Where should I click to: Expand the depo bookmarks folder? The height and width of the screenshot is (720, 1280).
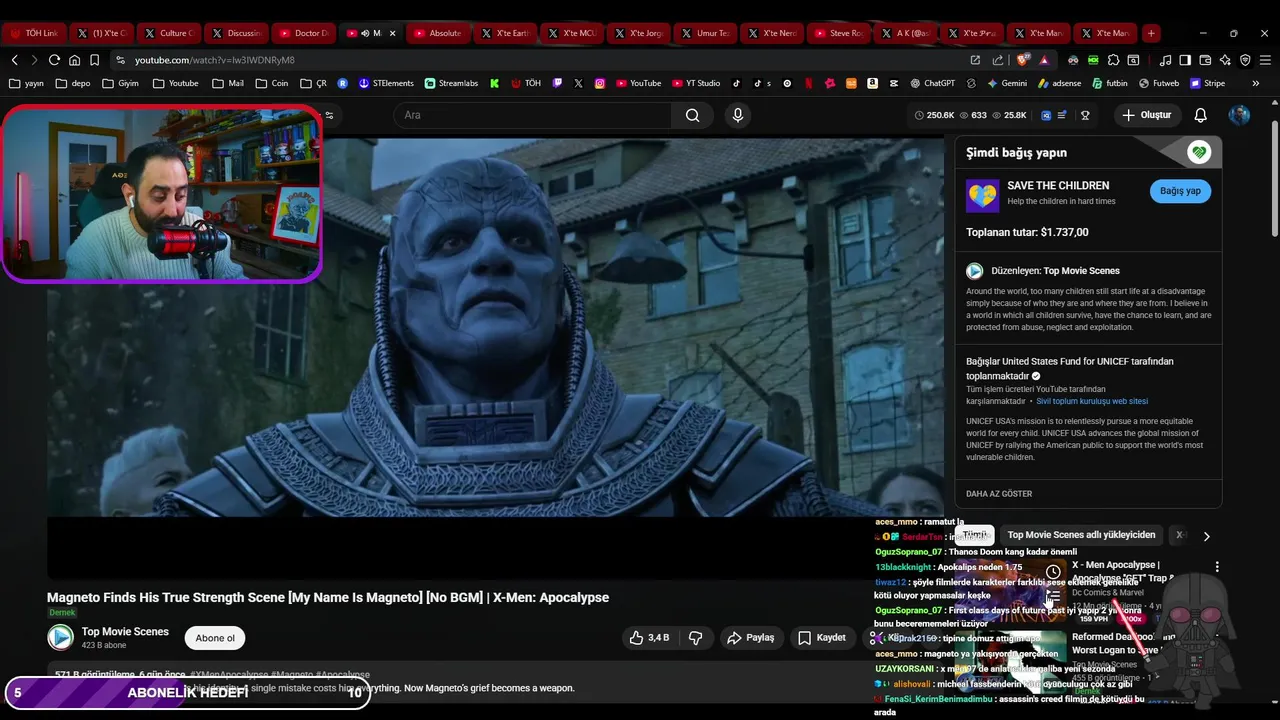point(73,83)
